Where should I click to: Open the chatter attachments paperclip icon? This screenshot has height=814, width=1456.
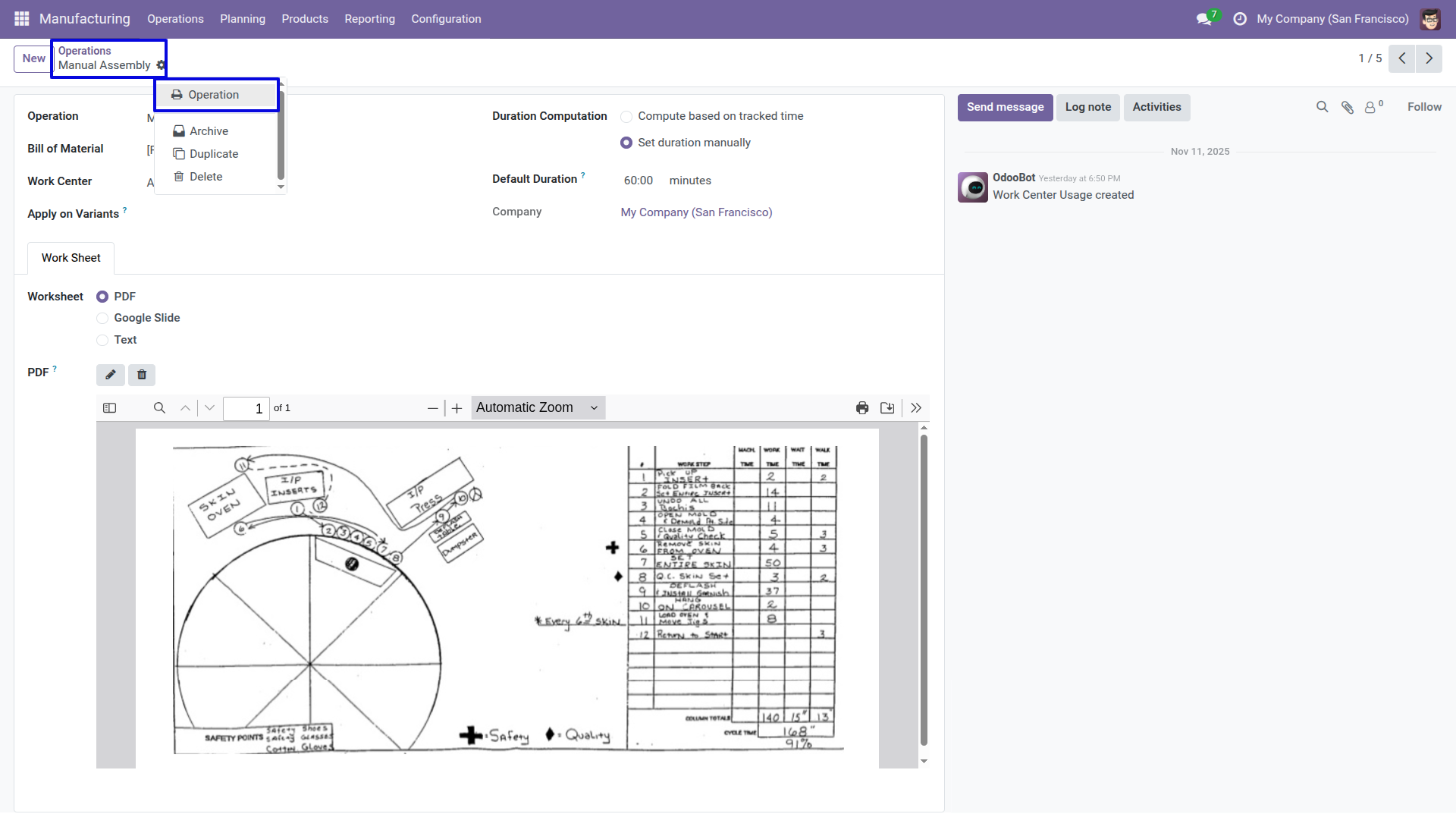1347,107
